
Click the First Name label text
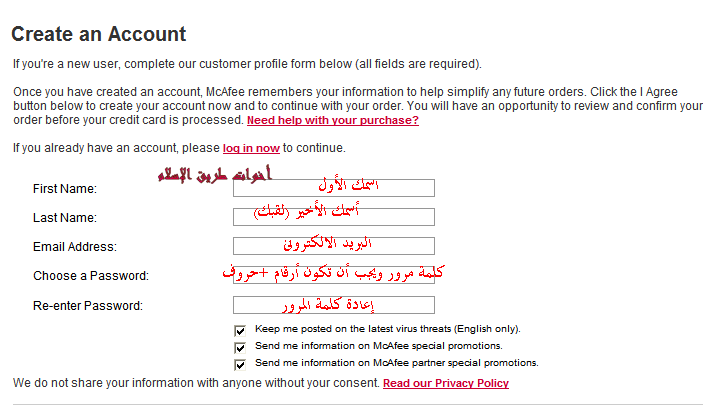point(64,188)
